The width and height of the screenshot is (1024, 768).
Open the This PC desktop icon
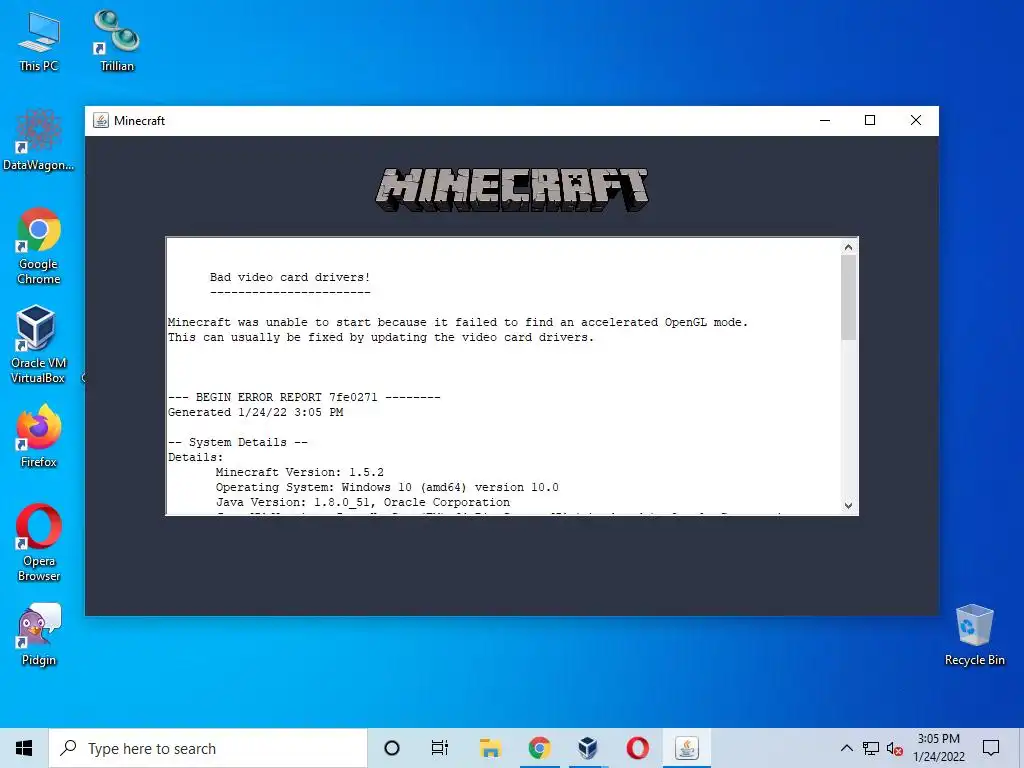(x=39, y=40)
